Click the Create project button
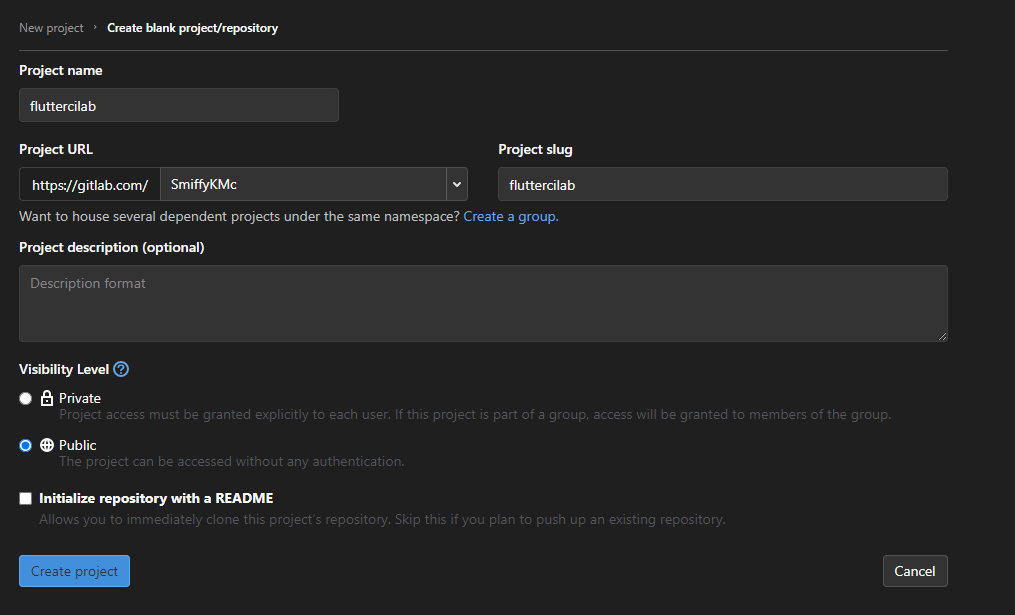This screenshot has height=615, width=1015. point(74,571)
